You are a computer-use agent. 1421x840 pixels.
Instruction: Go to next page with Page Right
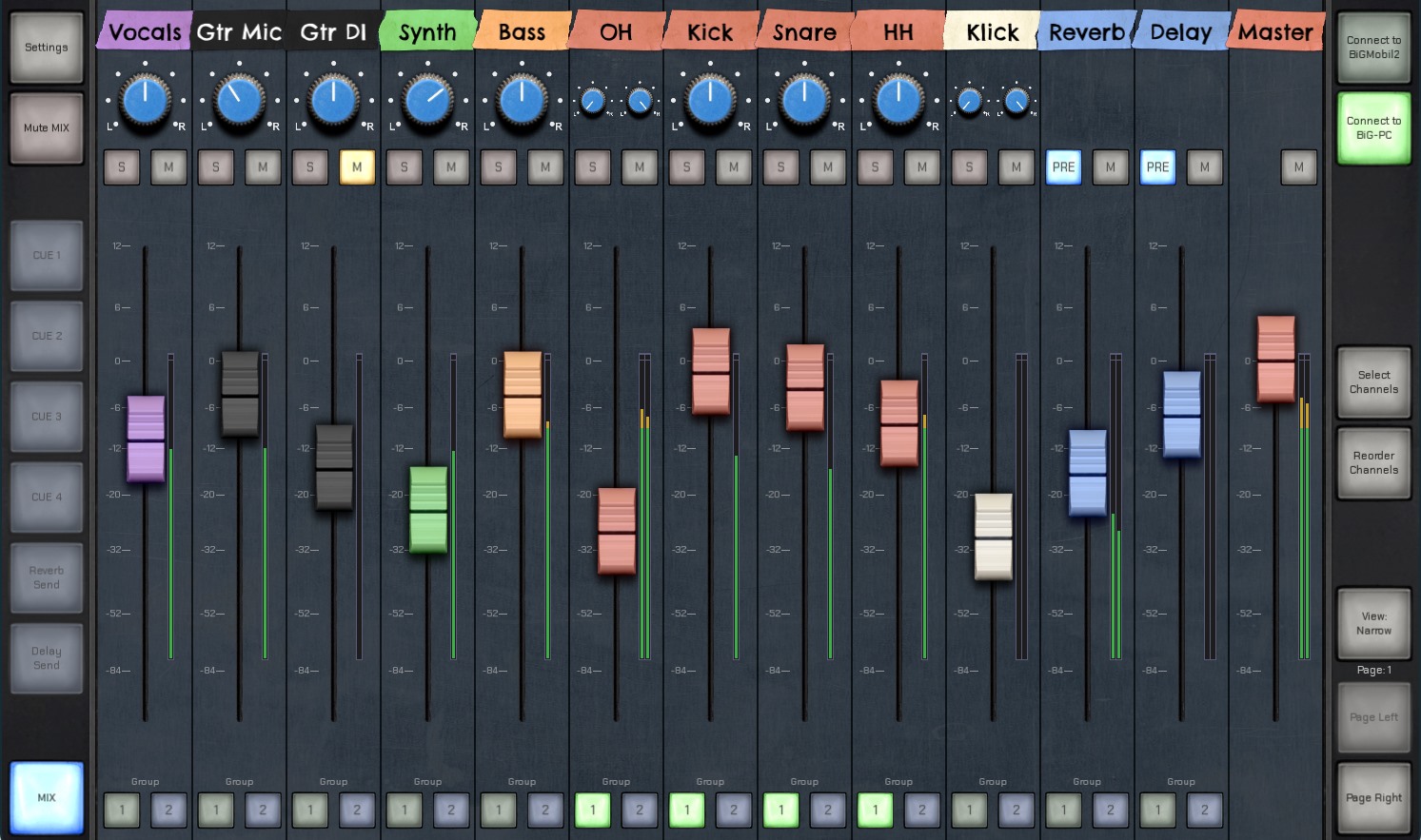[1373, 798]
